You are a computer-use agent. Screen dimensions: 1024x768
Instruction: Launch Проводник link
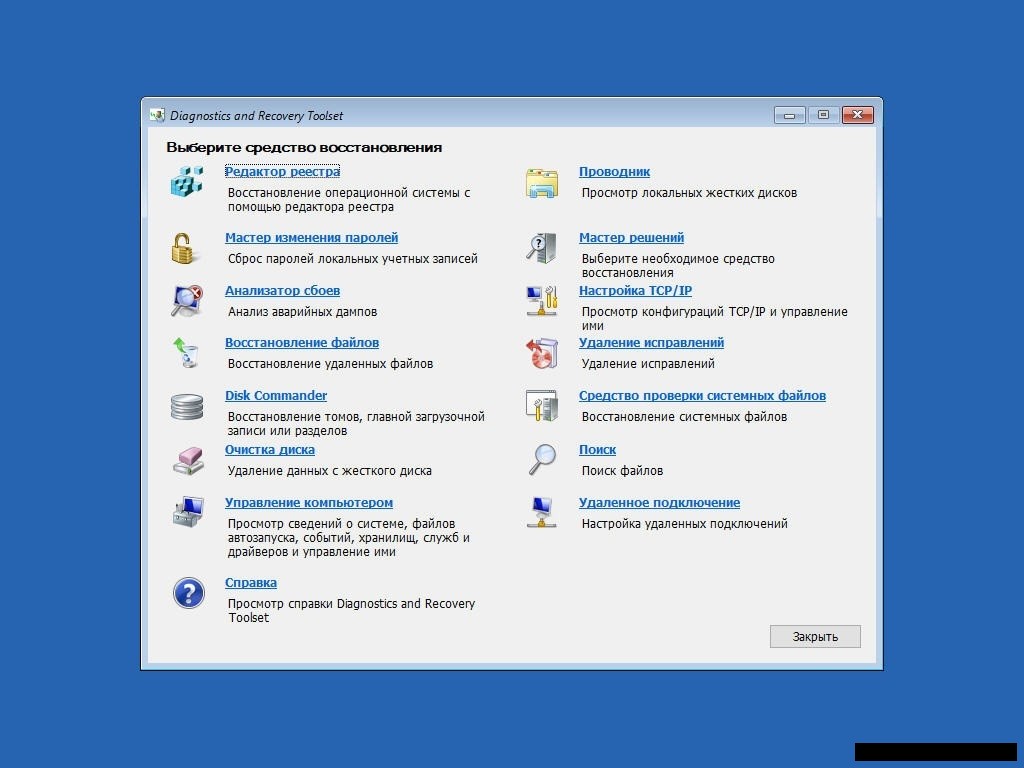point(614,172)
